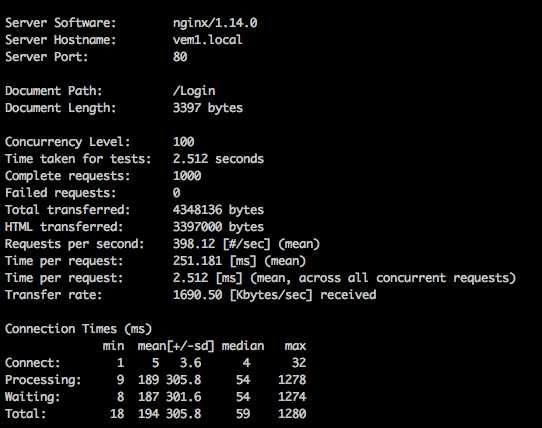Click the Processing row max value 1278
The height and width of the screenshot is (428, 542).
[292, 380]
